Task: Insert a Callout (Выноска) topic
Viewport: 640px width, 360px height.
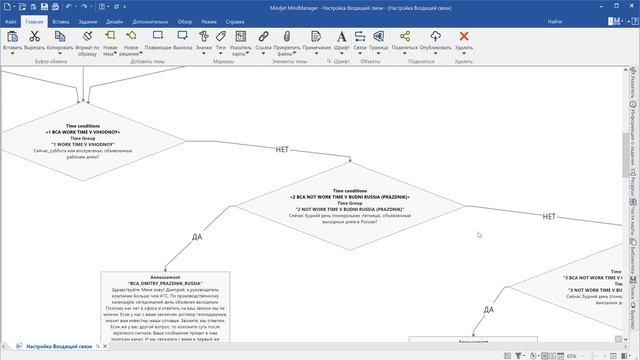Action: (182, 36)
